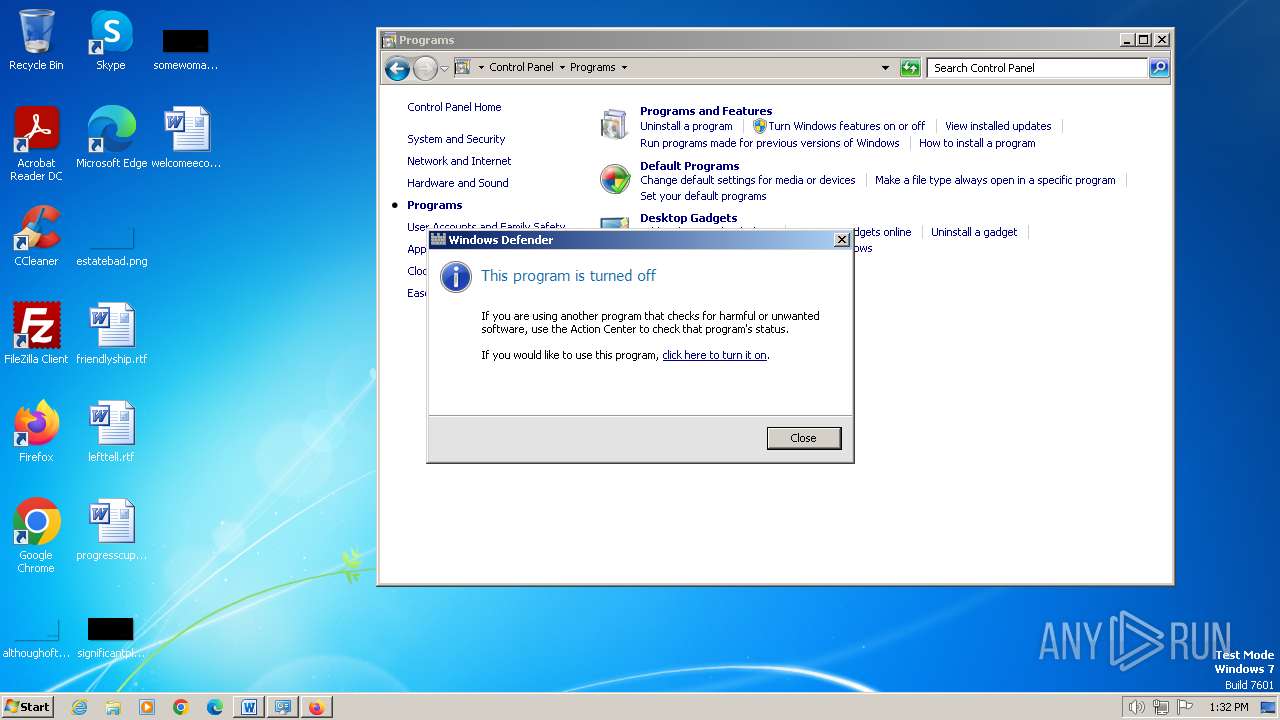This screenshot has height=720, width=1280.
Task: Click the Default Programs icon
Action: tap(615, 180)
